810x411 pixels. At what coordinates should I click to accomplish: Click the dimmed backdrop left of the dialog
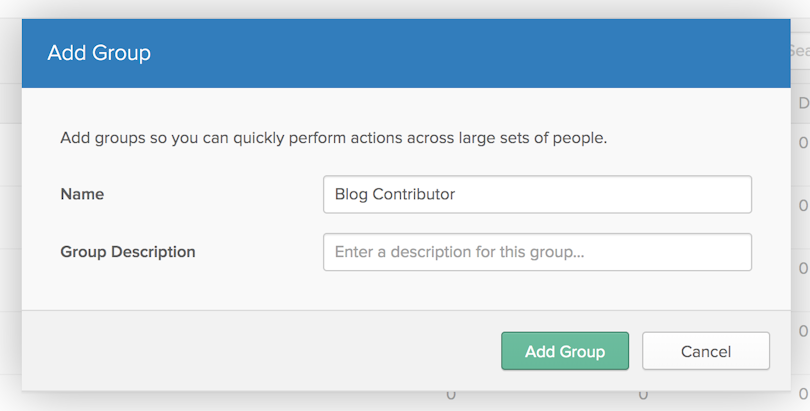(10, 207)
